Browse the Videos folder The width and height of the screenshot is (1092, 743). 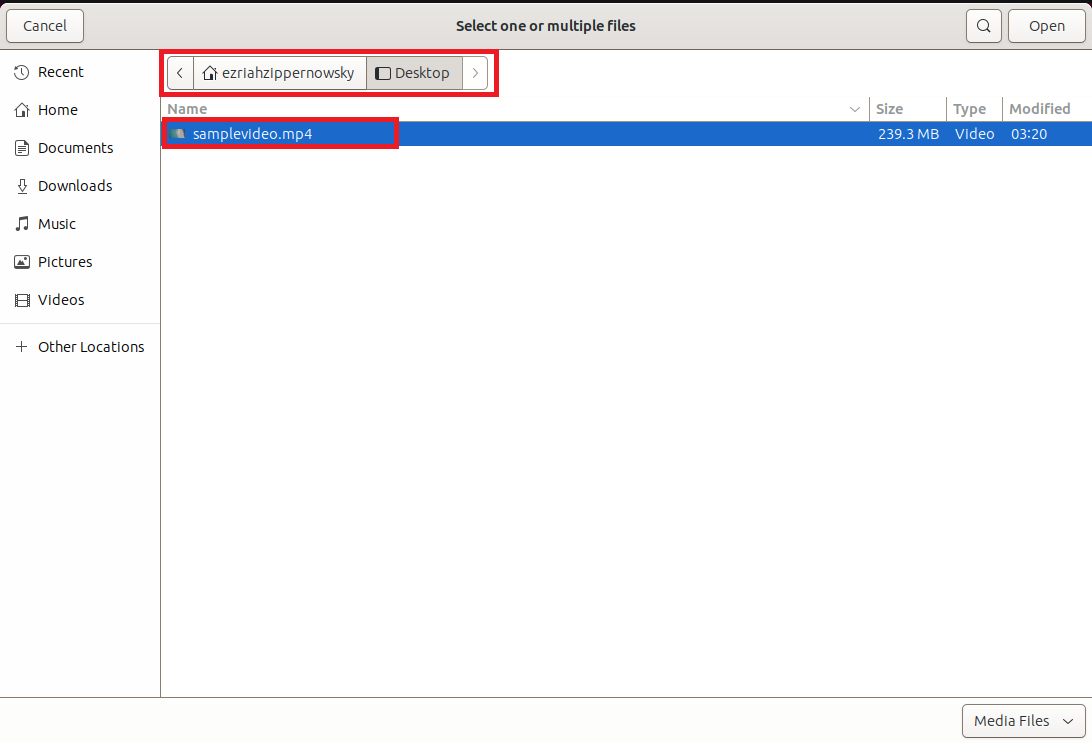click(62, 299)
